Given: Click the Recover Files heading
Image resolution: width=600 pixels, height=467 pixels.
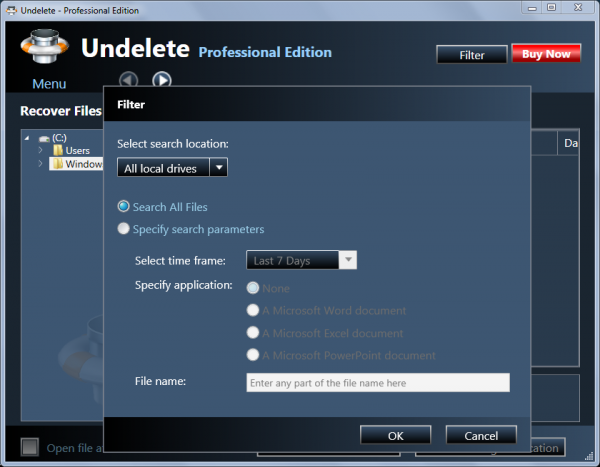Looking at the screenshot, I should click(61, 111).
